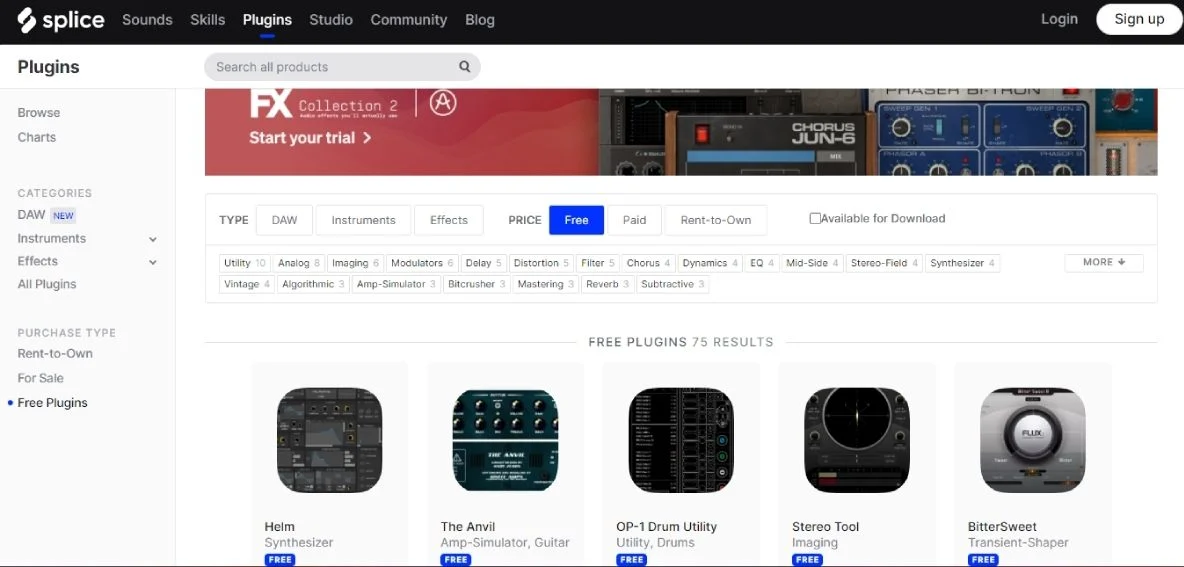
Task: Enable the Available for Download checkbox
Action: tap(815, 218)
